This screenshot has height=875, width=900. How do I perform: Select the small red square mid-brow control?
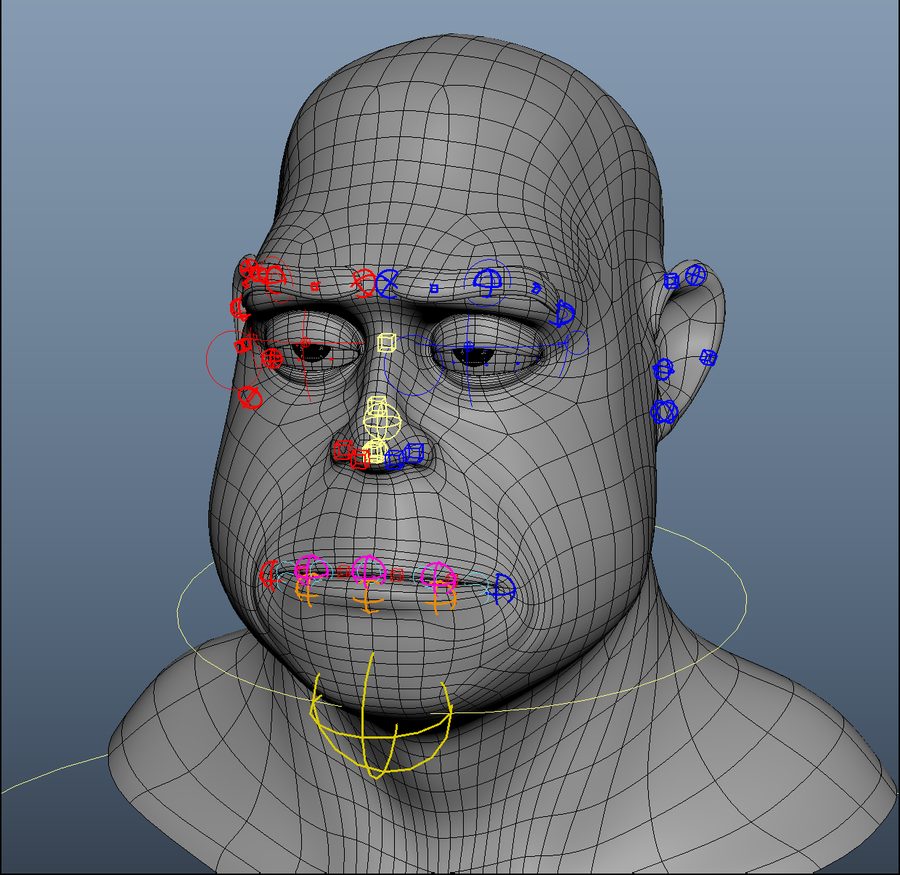315,286
